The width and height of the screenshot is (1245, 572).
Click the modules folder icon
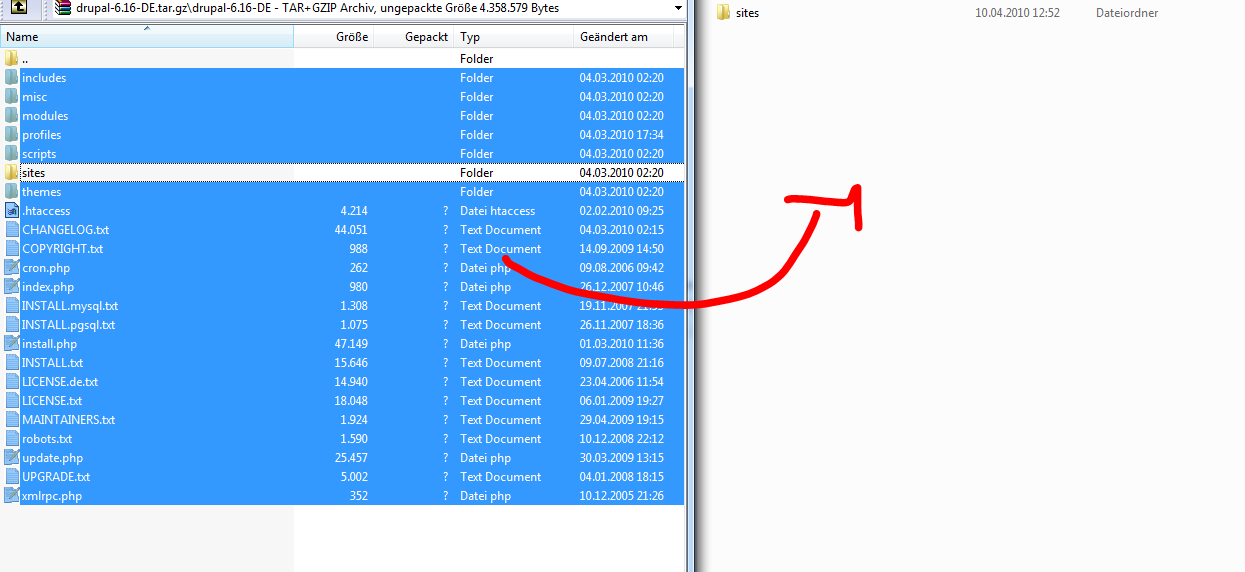(x=11, y=116)
